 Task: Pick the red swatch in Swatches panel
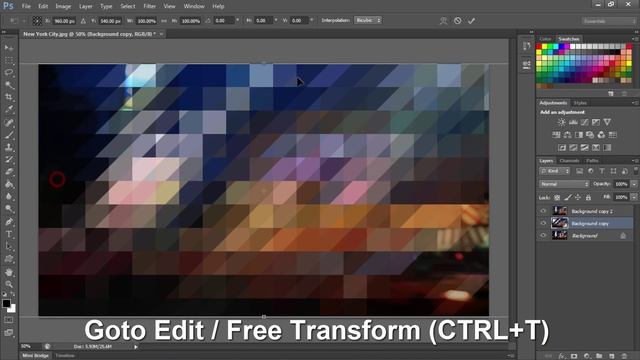(x=539, y=47)
